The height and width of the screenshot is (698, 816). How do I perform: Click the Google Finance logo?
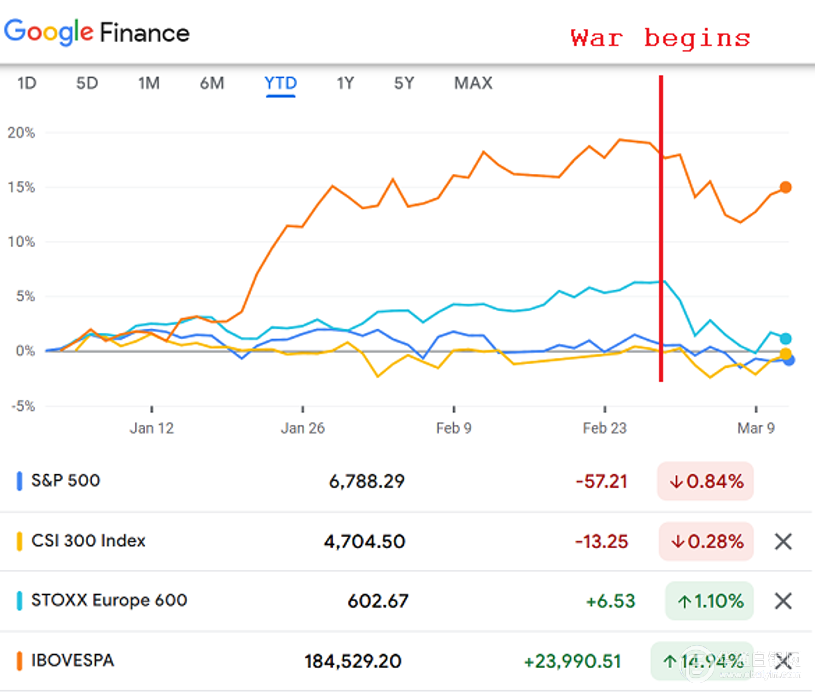click(x=97, y=32)
